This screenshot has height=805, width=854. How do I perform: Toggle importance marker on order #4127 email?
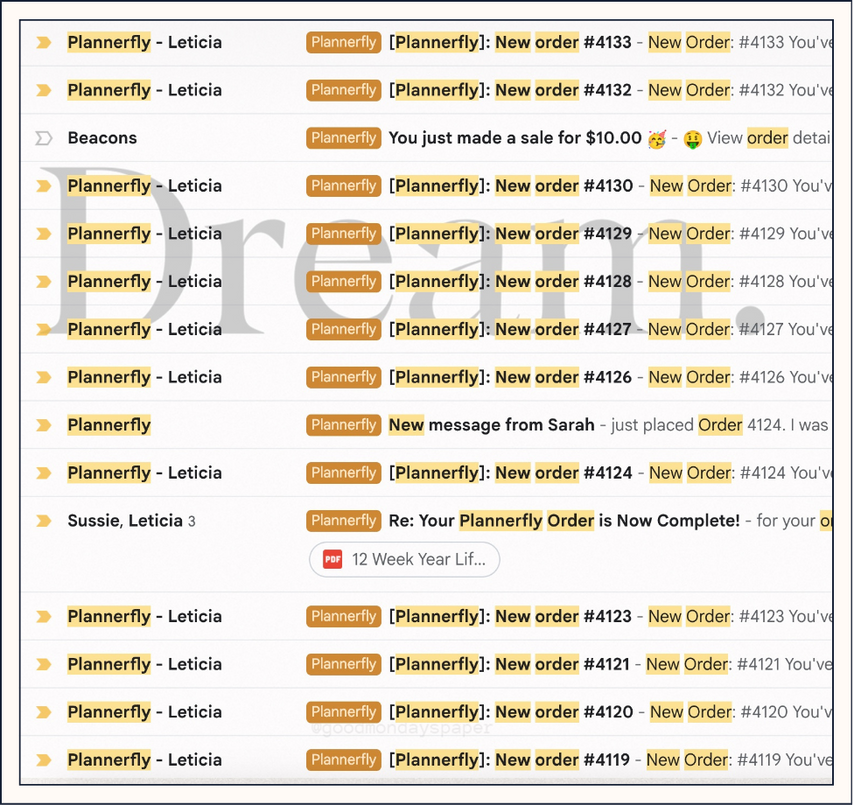tap(44, 330)
